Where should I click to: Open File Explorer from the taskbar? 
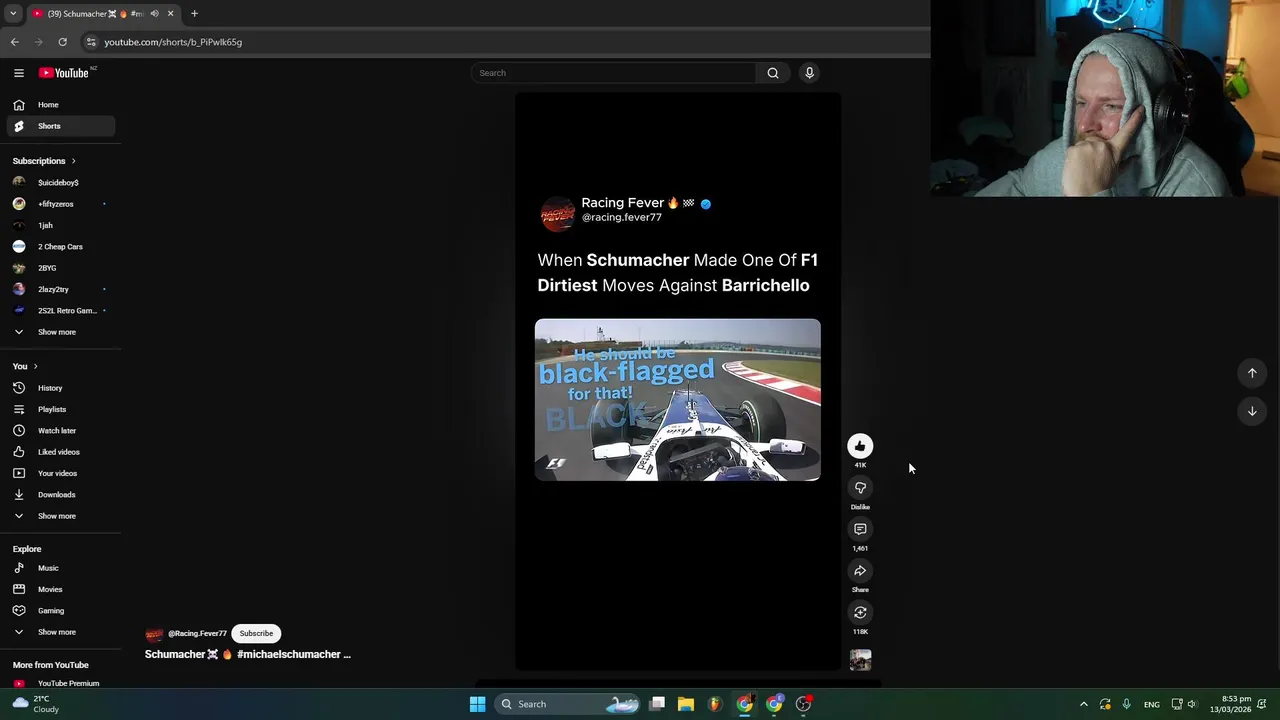click(x=686, y=704)
